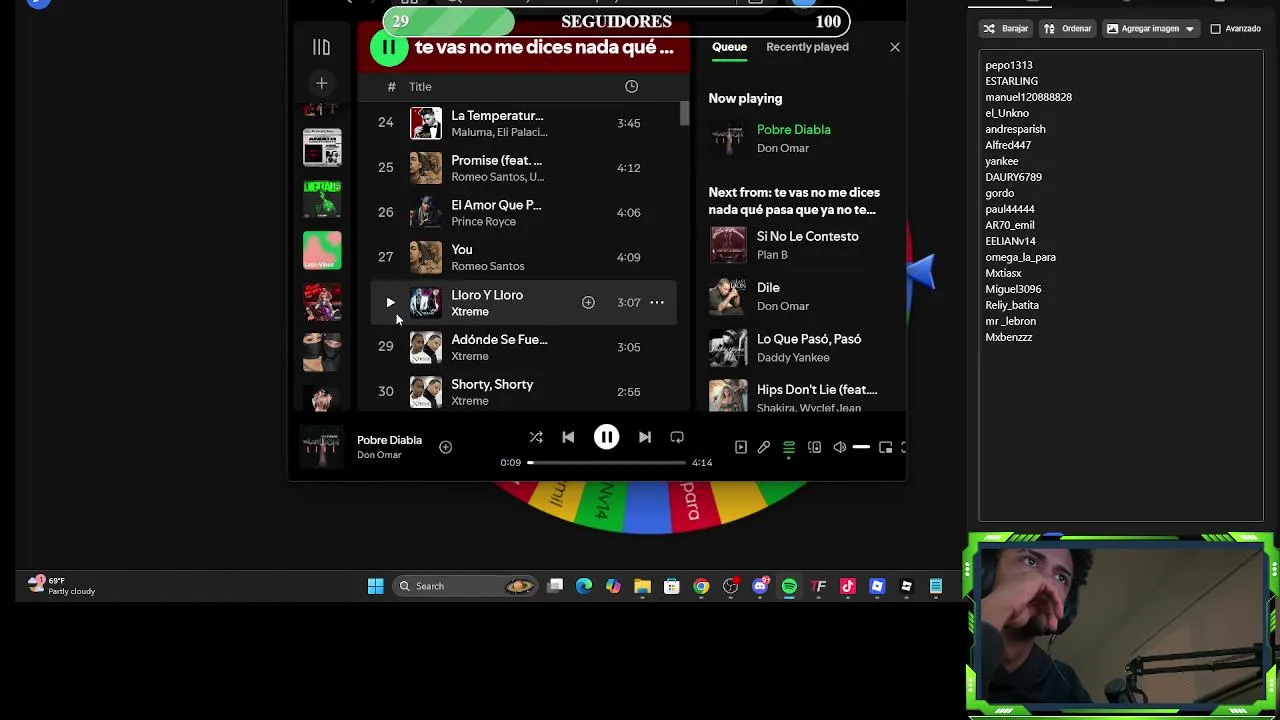Toggle the green Queue icon
This screenshot has width=1280, height=720.
click(789, 447)
